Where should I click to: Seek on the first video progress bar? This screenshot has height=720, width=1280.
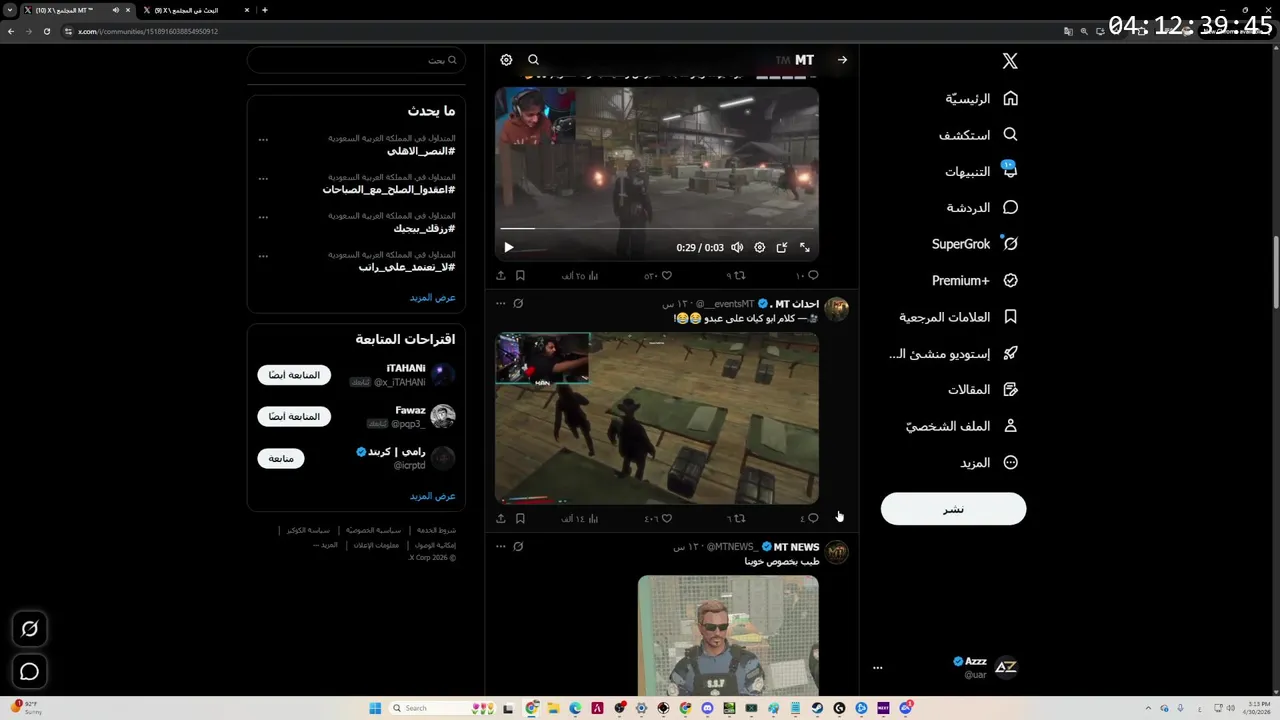pyautogui.click(x=657, y=229)
